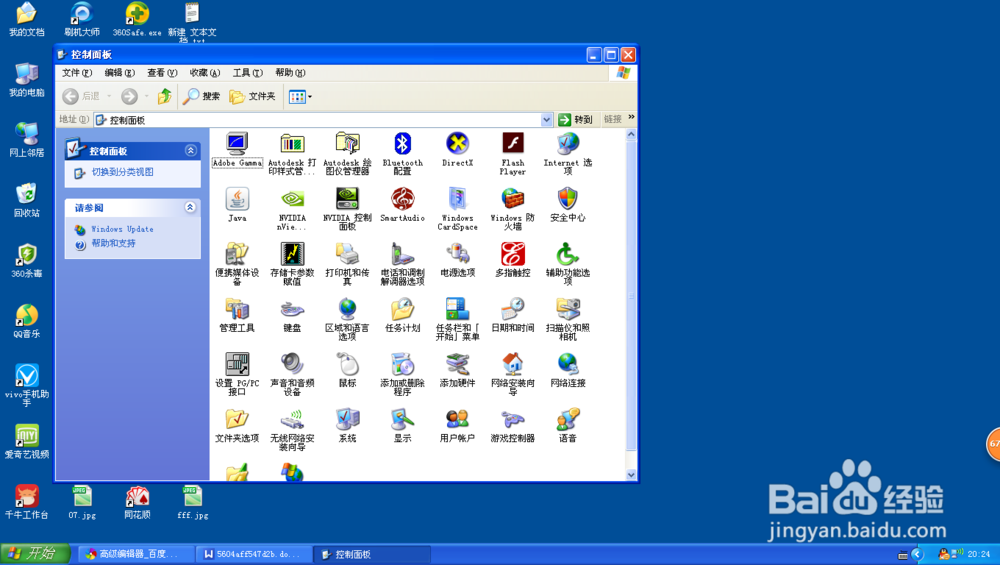Open the forward button history dropdown
Image resolution: width=1000 pixels, height=565 pixels.
coord(147,96)
